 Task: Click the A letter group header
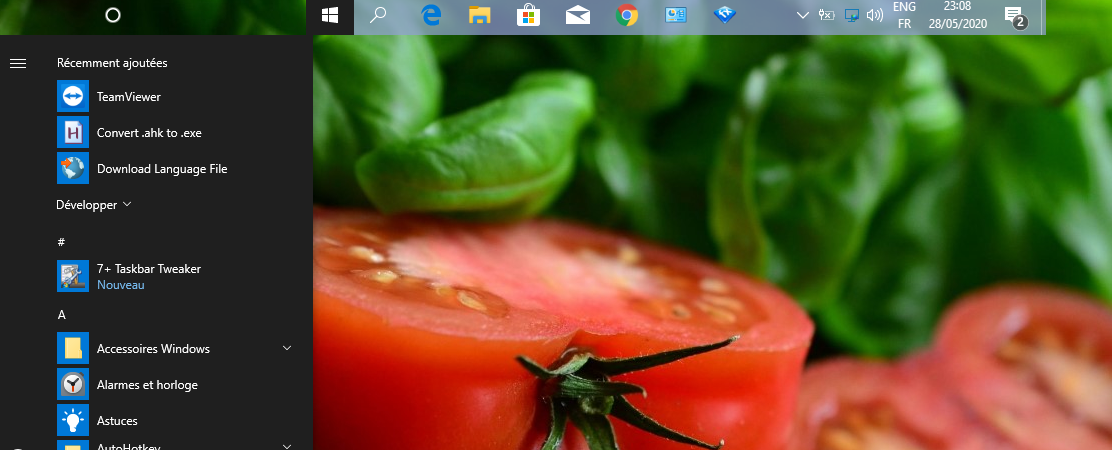point(62,315)
